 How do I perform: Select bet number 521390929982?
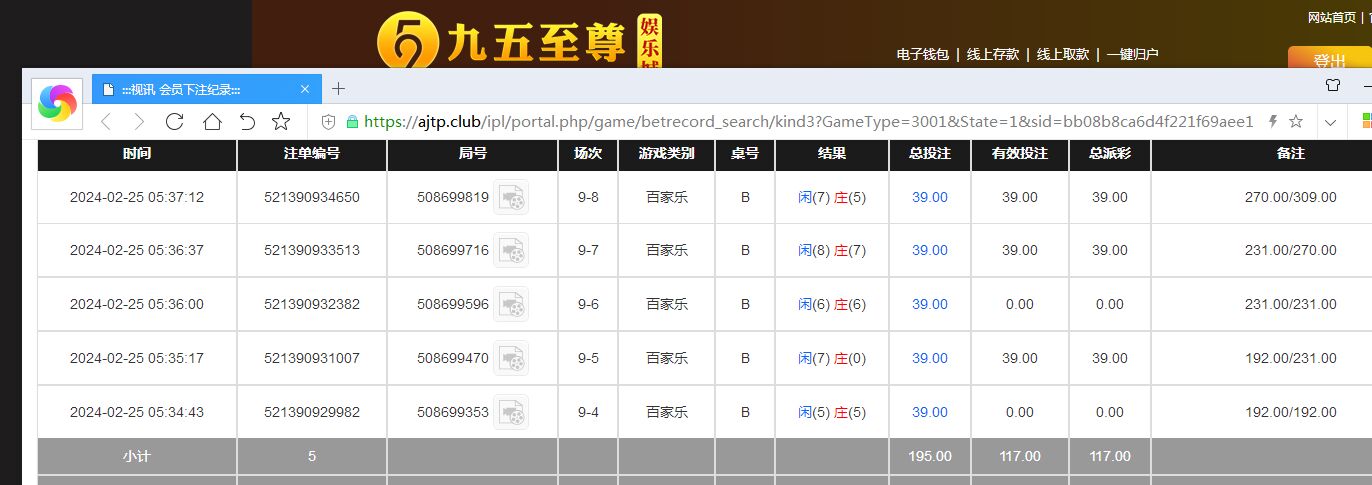[312, 412]
